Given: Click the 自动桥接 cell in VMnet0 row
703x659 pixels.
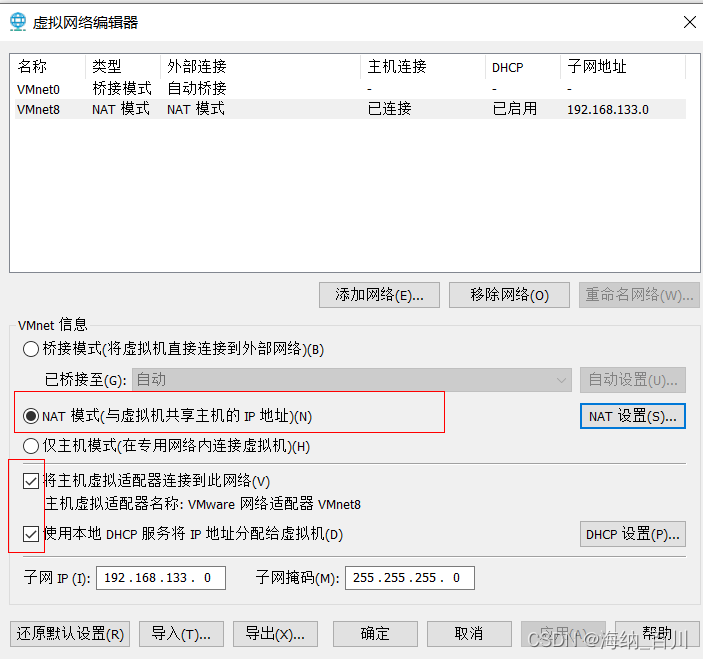Looking at the screenshot, I should coord(197,88).
